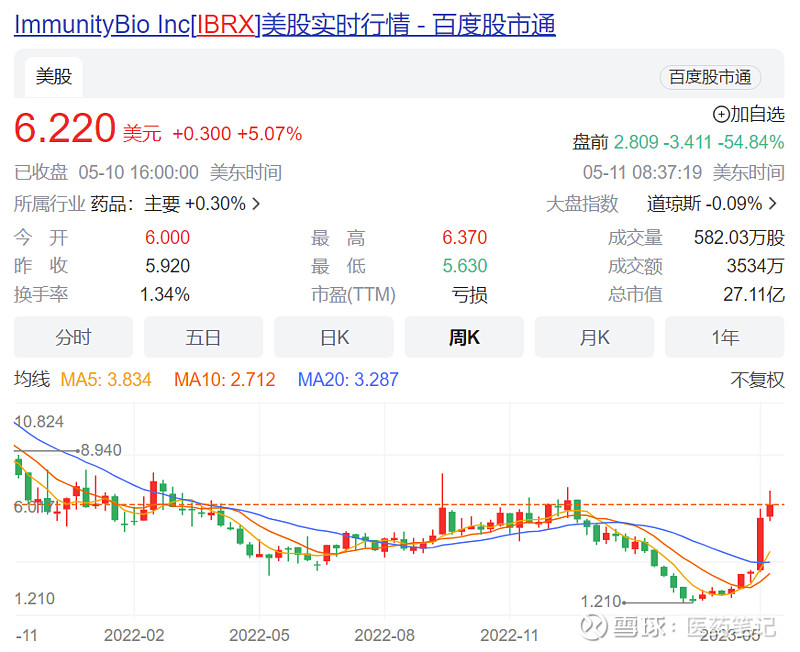Image resolution: width=800 pixels, height=652 pixels.
Task: Click the 2022-02 date axis label
Action: coord(134,635)
